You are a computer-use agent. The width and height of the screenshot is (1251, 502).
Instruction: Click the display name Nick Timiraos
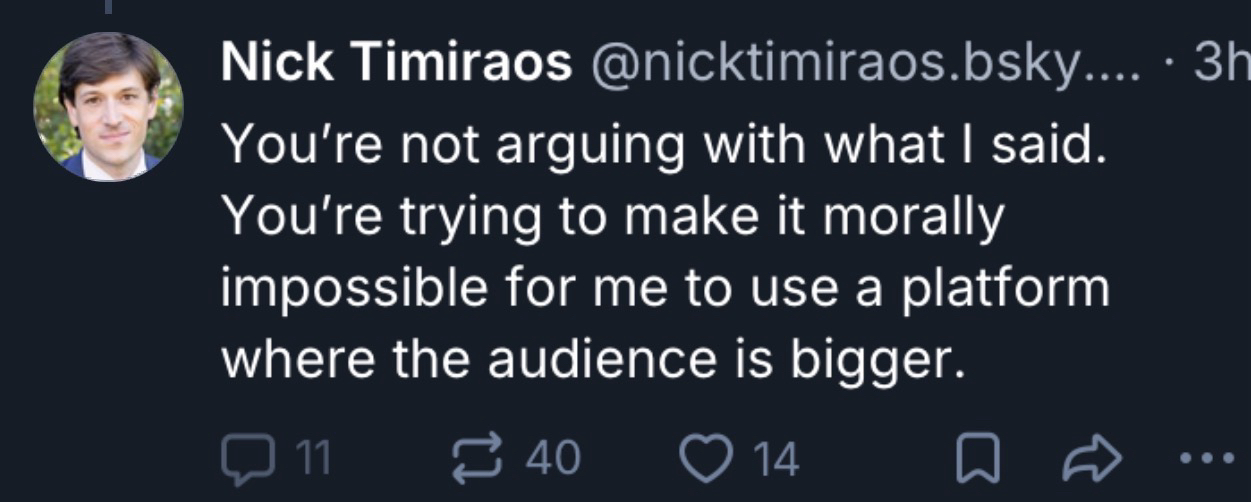pyautogui.click(x=397, y=65)
